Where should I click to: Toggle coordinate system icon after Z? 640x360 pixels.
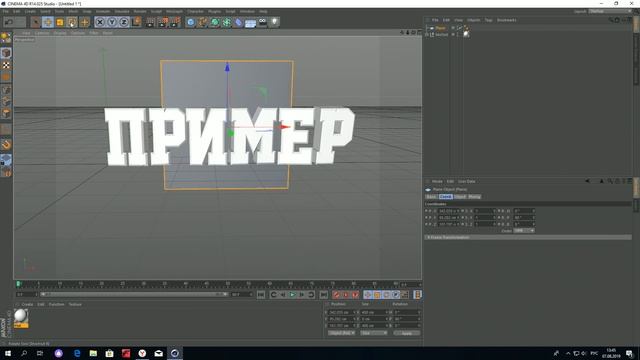pyautogui.click(x=136, y=22)
